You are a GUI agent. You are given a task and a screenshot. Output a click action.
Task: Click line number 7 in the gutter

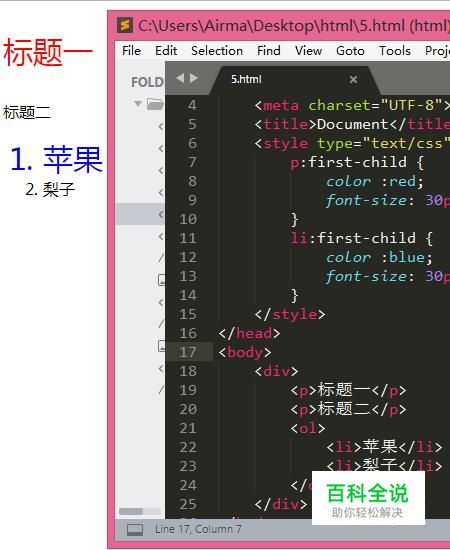(192, 162)
